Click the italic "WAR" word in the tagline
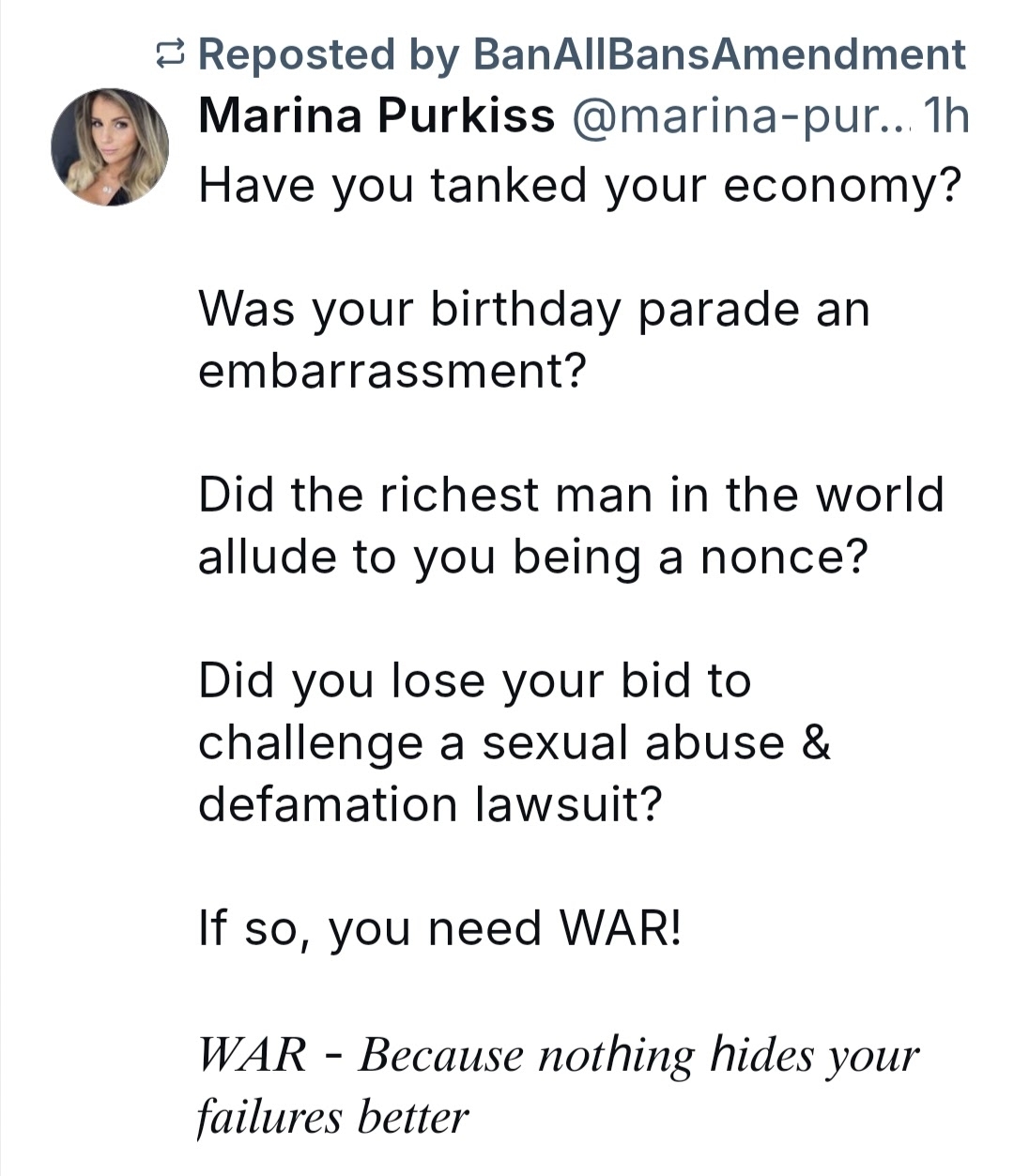This screenshot has height=1176, width=1014. click(252, 1055)
